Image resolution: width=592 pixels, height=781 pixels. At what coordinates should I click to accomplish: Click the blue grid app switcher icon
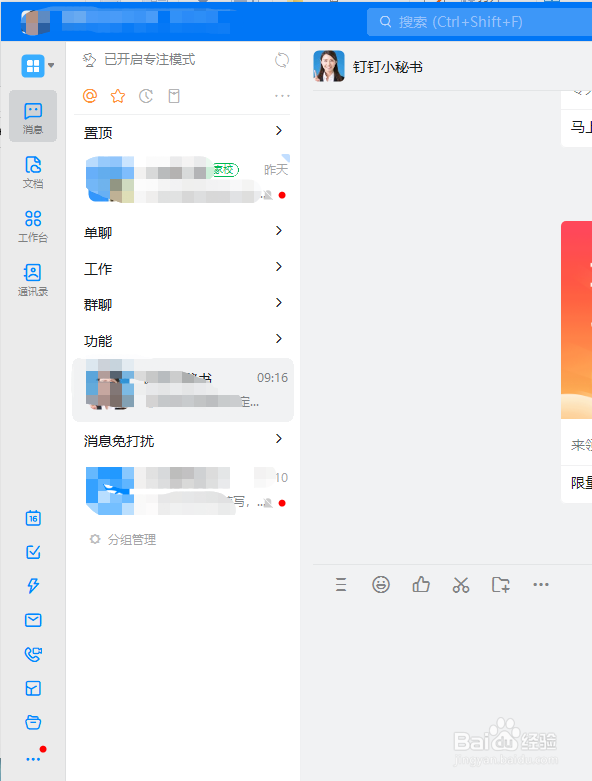(x=33, y=66)
